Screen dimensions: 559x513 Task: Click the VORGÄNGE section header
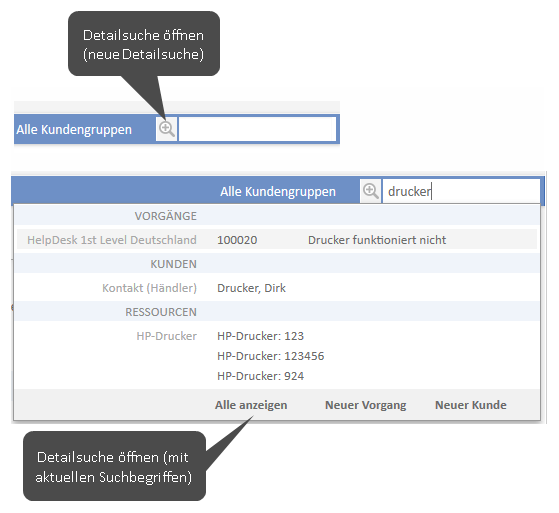coord(165,216)
